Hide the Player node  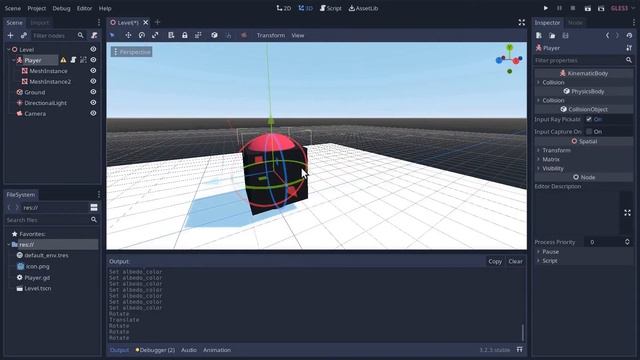tap(93, 60)
